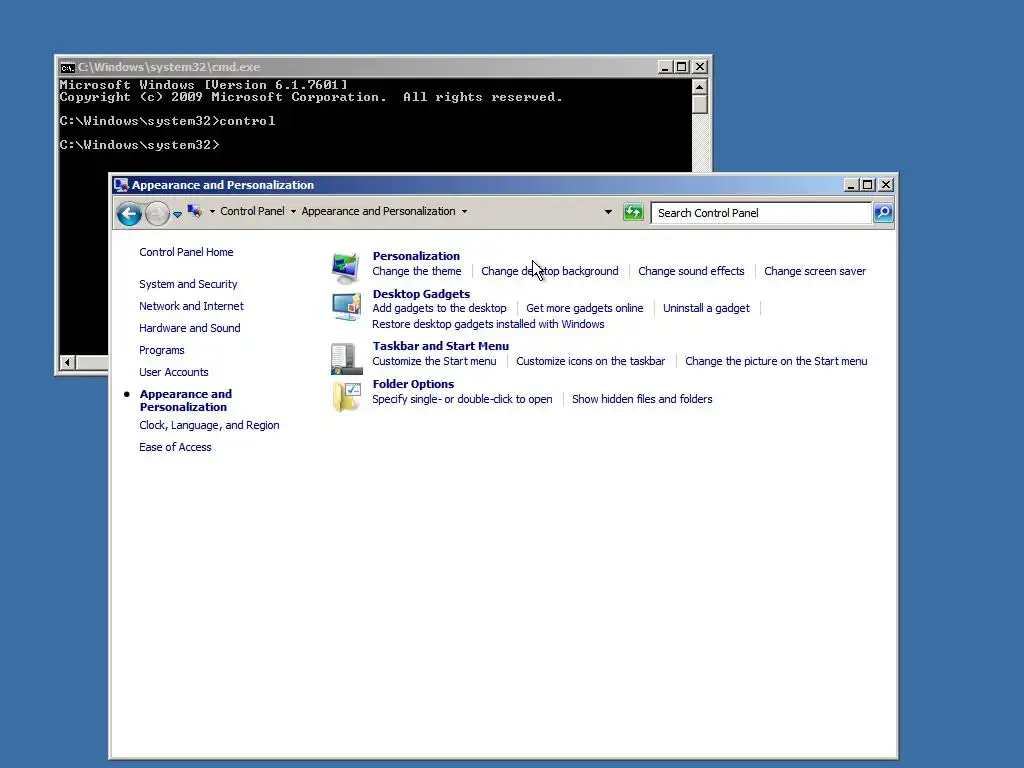Click the Forward arrow button in Control Panel
Screen dimensions: 1024x768
pos(157,214)
